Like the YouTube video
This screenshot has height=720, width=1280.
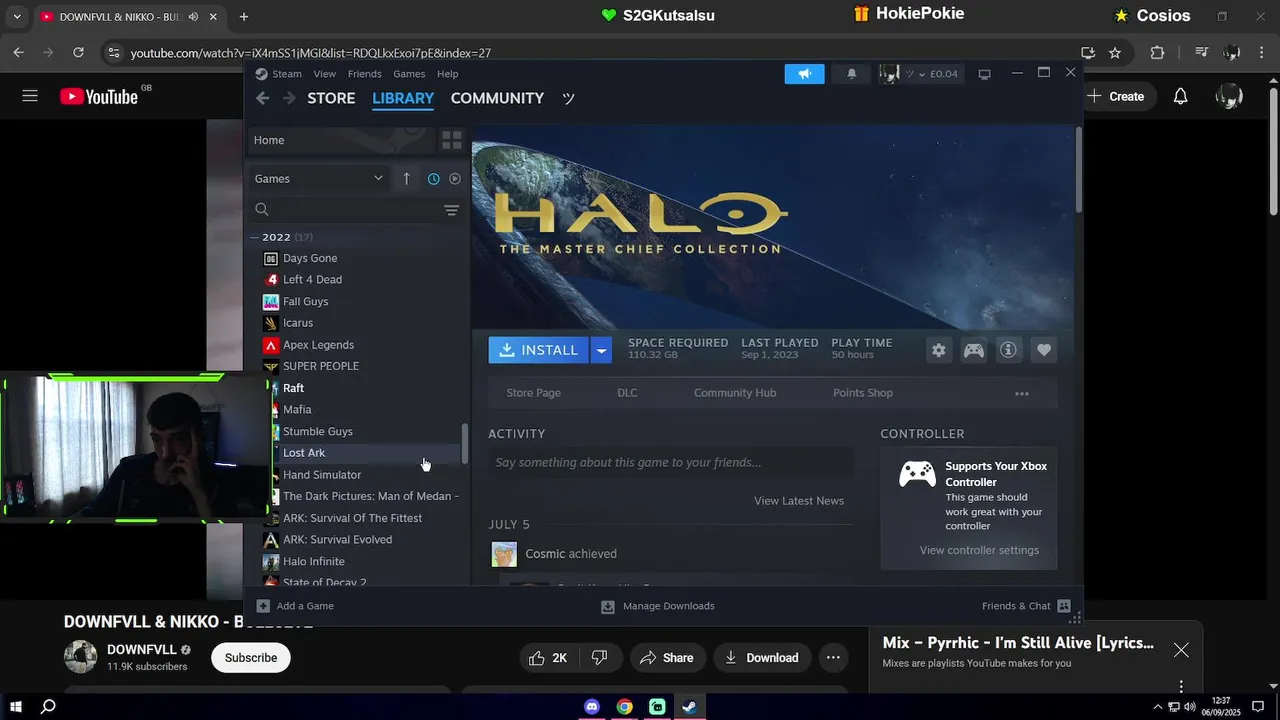pos(547,658)
